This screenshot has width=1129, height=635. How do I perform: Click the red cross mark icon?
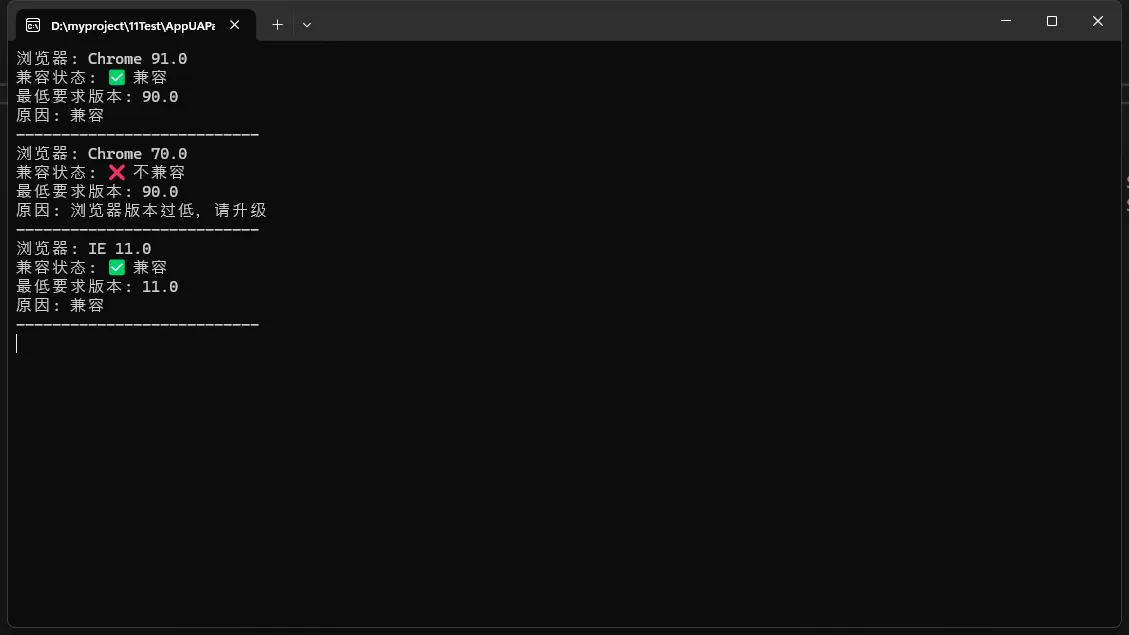[x=117, y=173]
